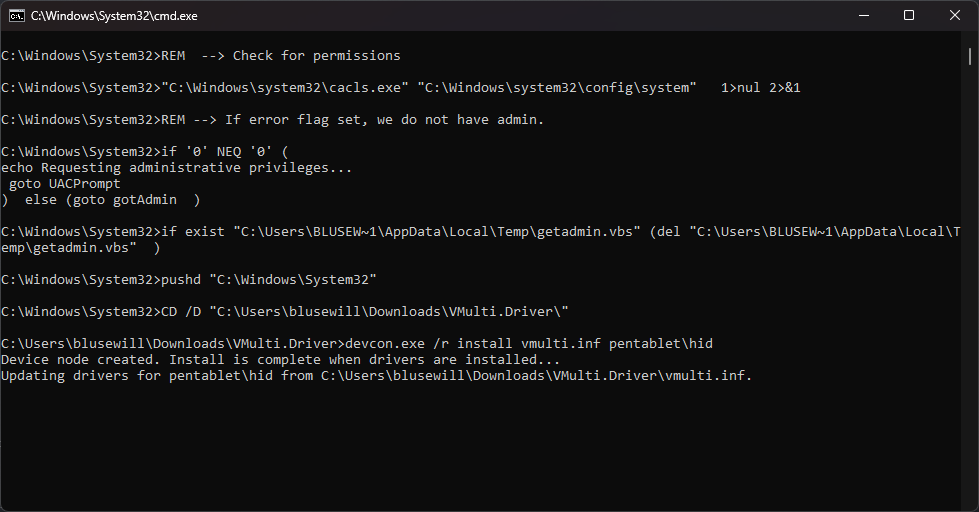The image size is (979, 512).
Task: Click the cmd.exe icon in title bar
Action: [x=16, y=16]
